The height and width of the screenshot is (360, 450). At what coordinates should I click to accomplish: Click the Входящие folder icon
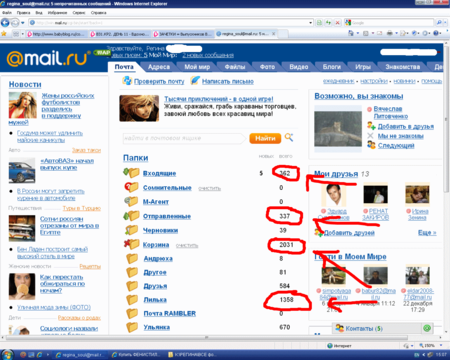(131, 173)
